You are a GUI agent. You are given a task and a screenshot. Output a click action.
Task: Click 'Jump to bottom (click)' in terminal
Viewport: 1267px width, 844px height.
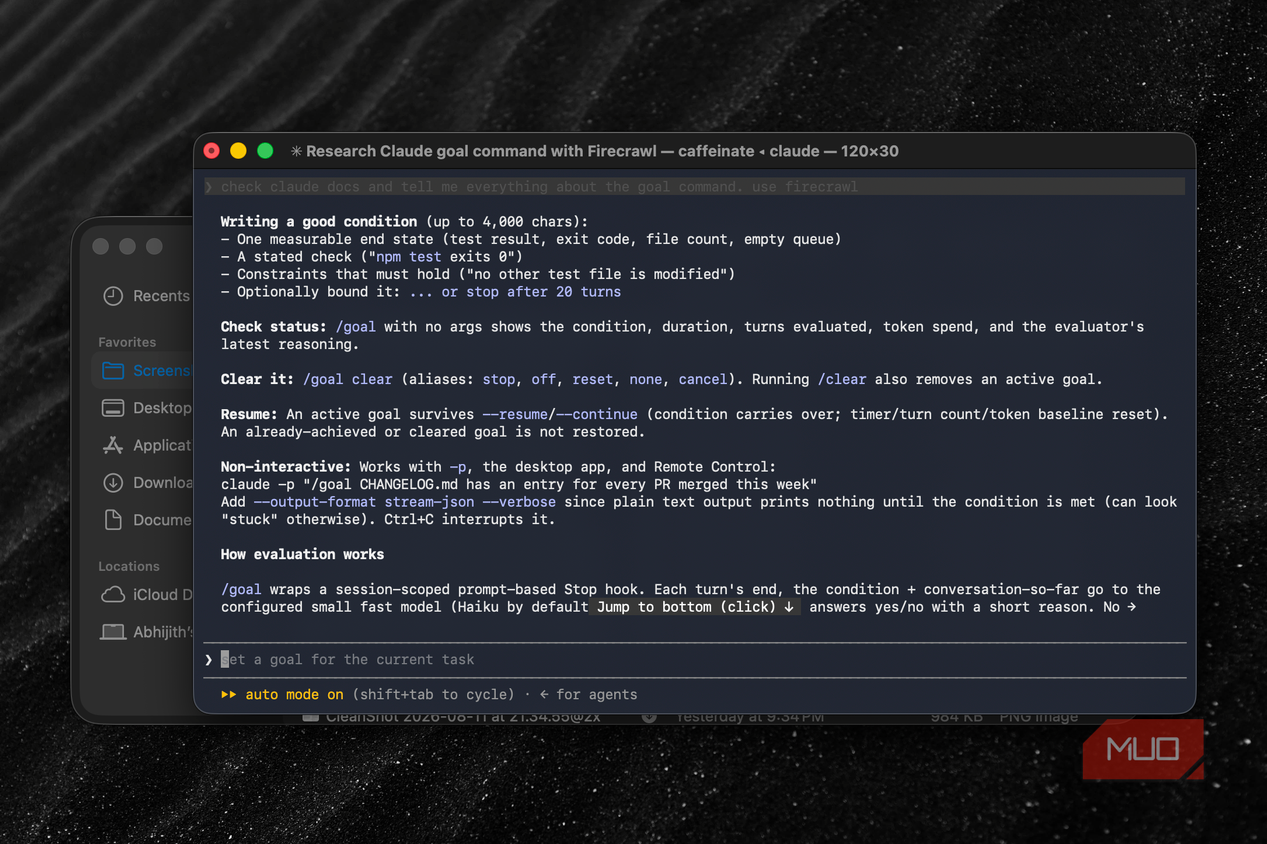(x=696, y=607)
